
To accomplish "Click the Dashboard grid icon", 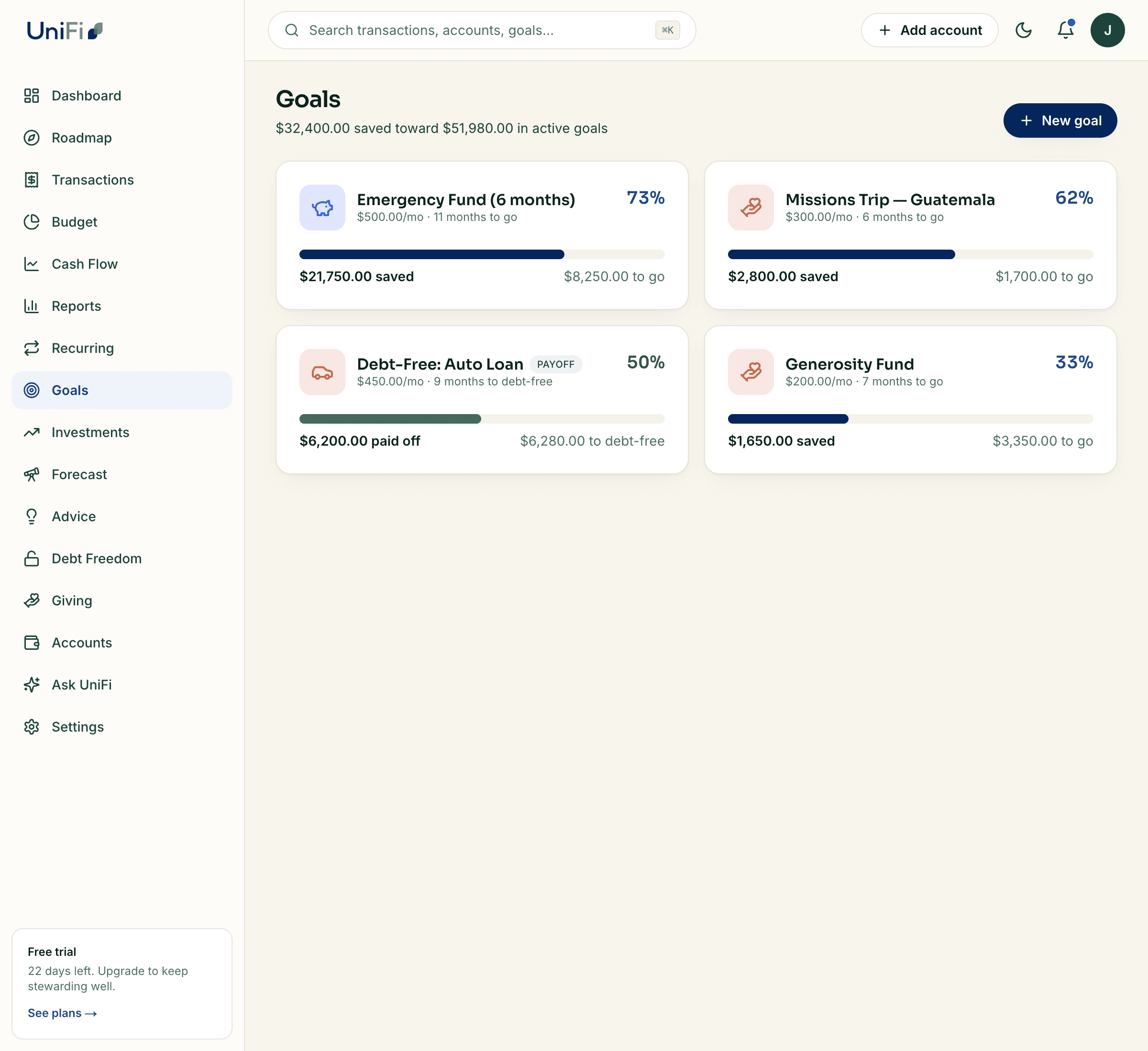I will click(31, 96).
